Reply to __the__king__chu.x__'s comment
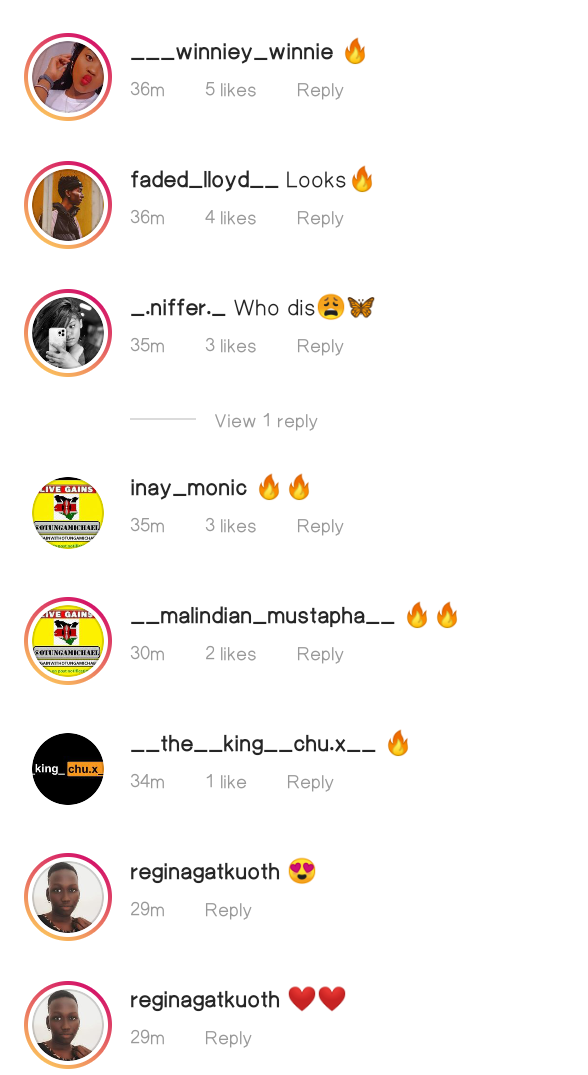Image resolution: width=588 pixels, height=1075 pixels. pyautogui.click(x=310, y=782)
